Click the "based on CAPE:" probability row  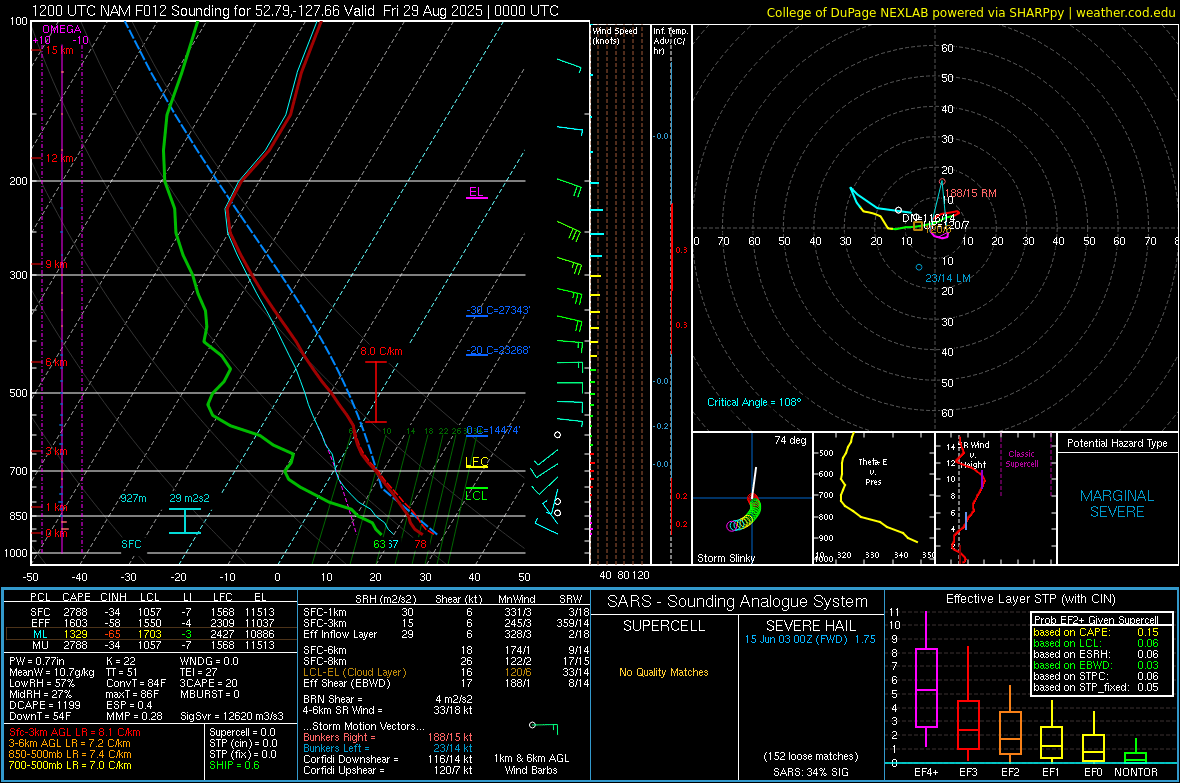coord(1095,632)
